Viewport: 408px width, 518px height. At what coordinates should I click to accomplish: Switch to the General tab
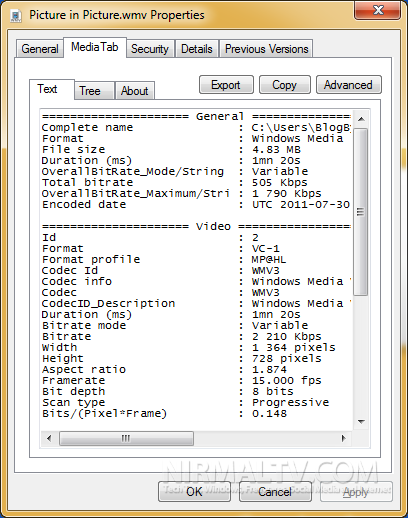pos(40,49)
